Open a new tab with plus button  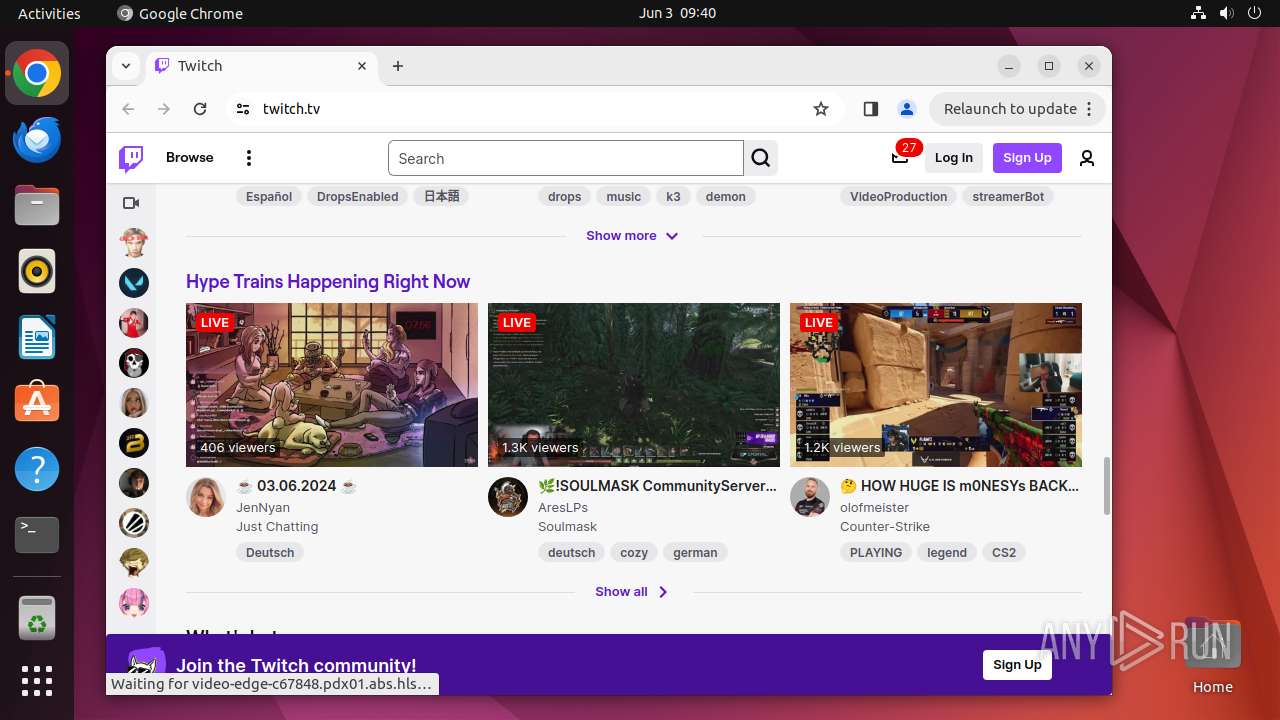[x=398, y=66]
